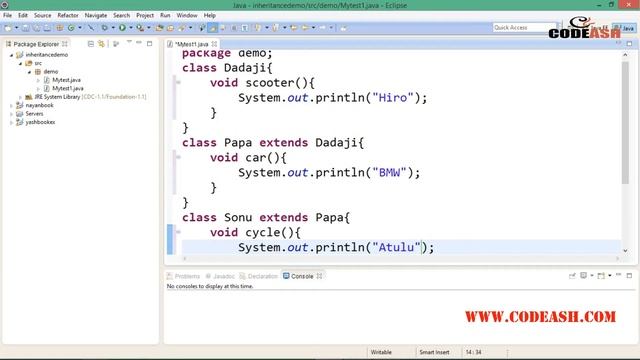Click the New Java Class green icon

pyautogui.click(x=71, y=28)
